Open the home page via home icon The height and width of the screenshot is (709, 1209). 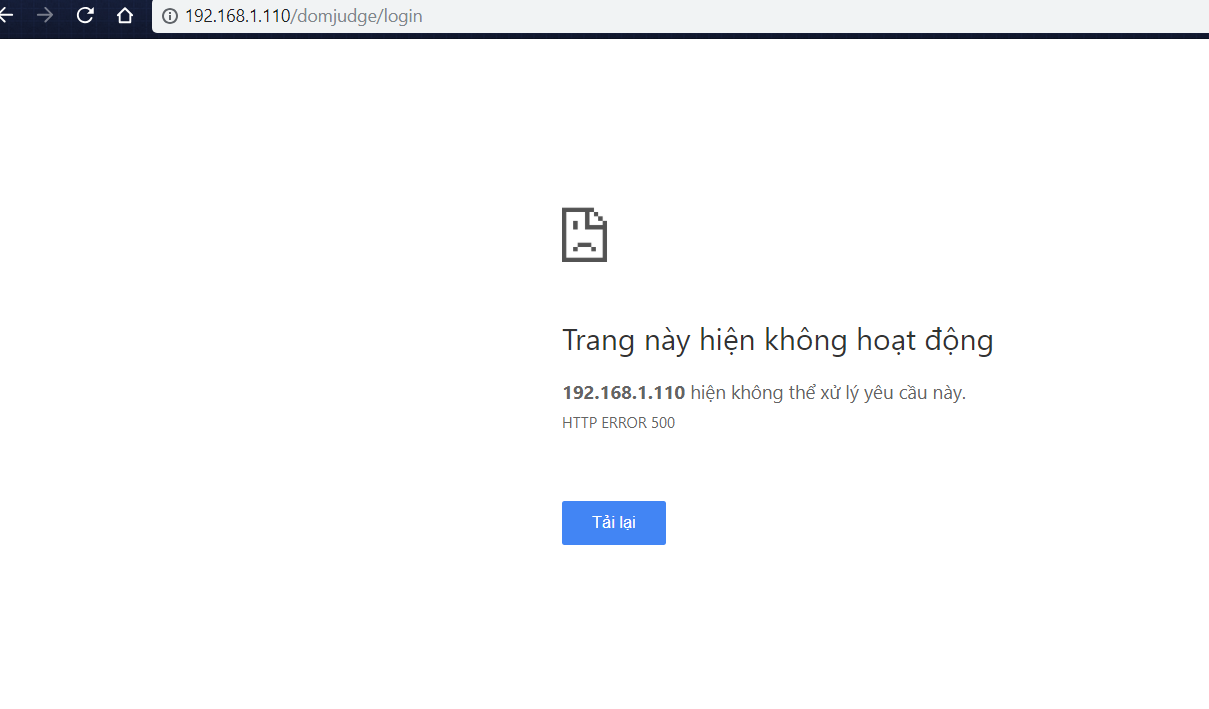123,16
